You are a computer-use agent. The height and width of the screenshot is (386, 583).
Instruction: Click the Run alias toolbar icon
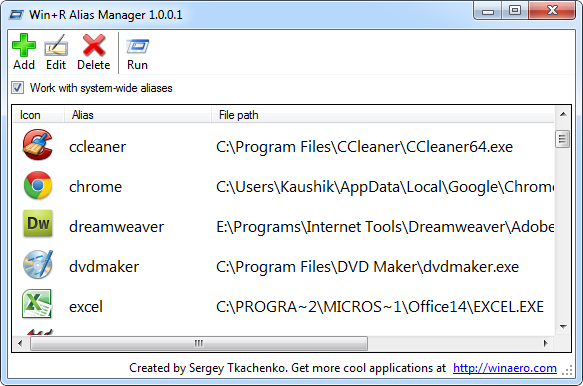pos(138,46)
